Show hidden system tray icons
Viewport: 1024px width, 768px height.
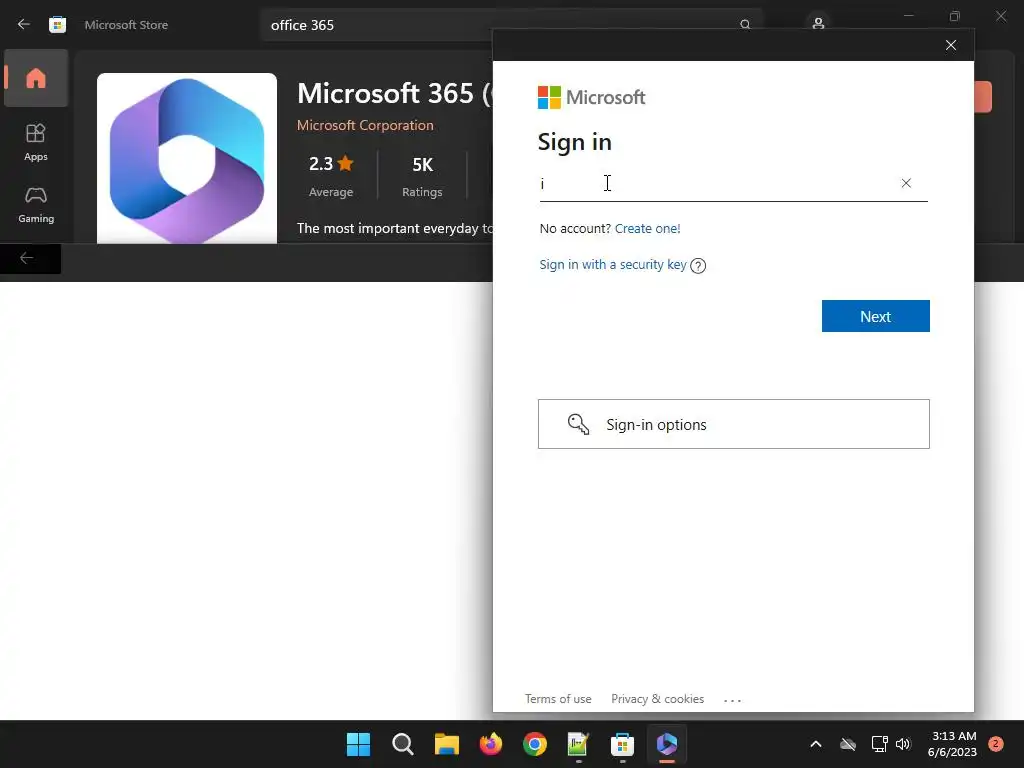(816, 744)
